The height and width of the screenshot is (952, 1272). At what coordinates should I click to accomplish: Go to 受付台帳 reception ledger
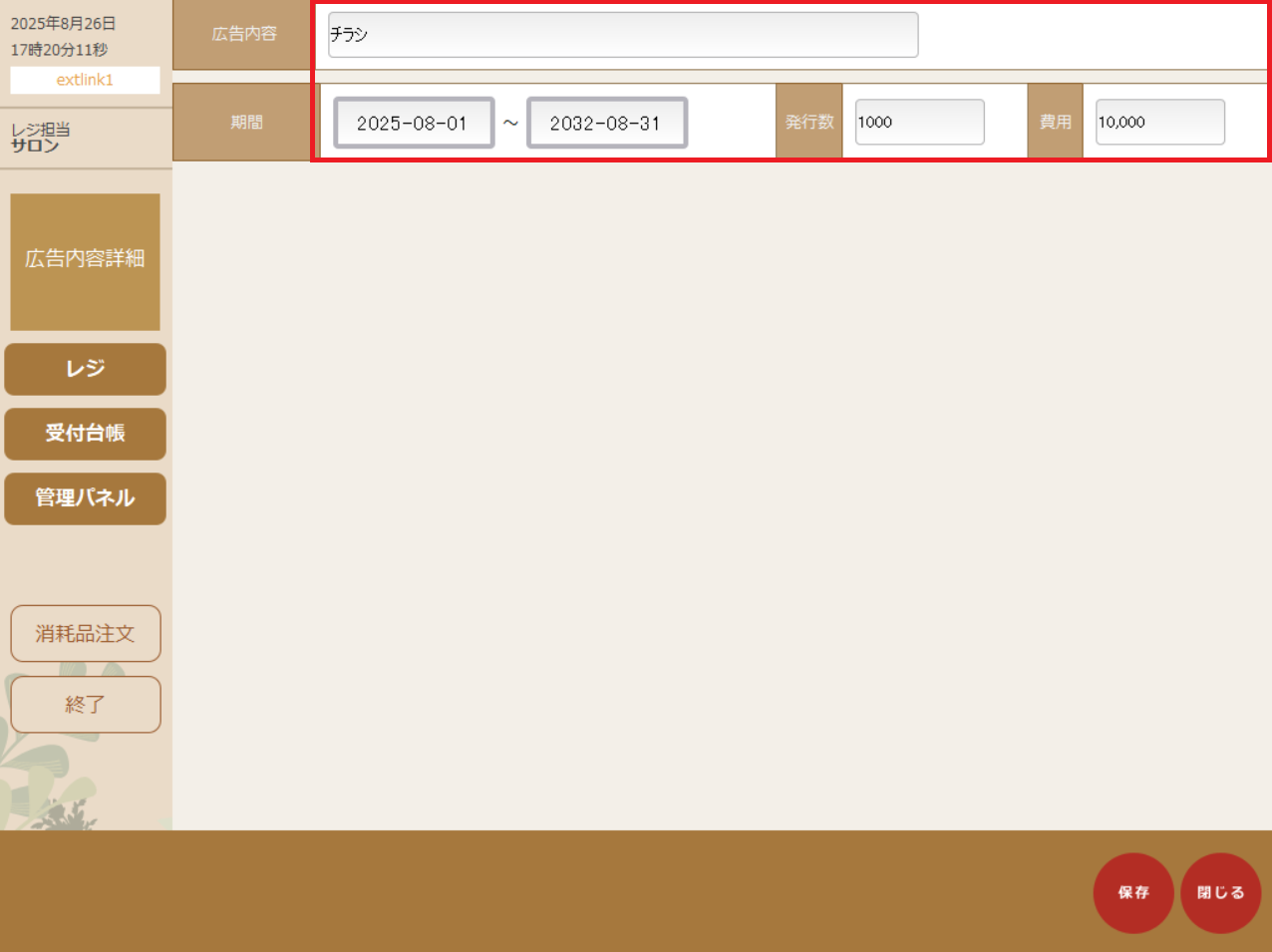85,434
